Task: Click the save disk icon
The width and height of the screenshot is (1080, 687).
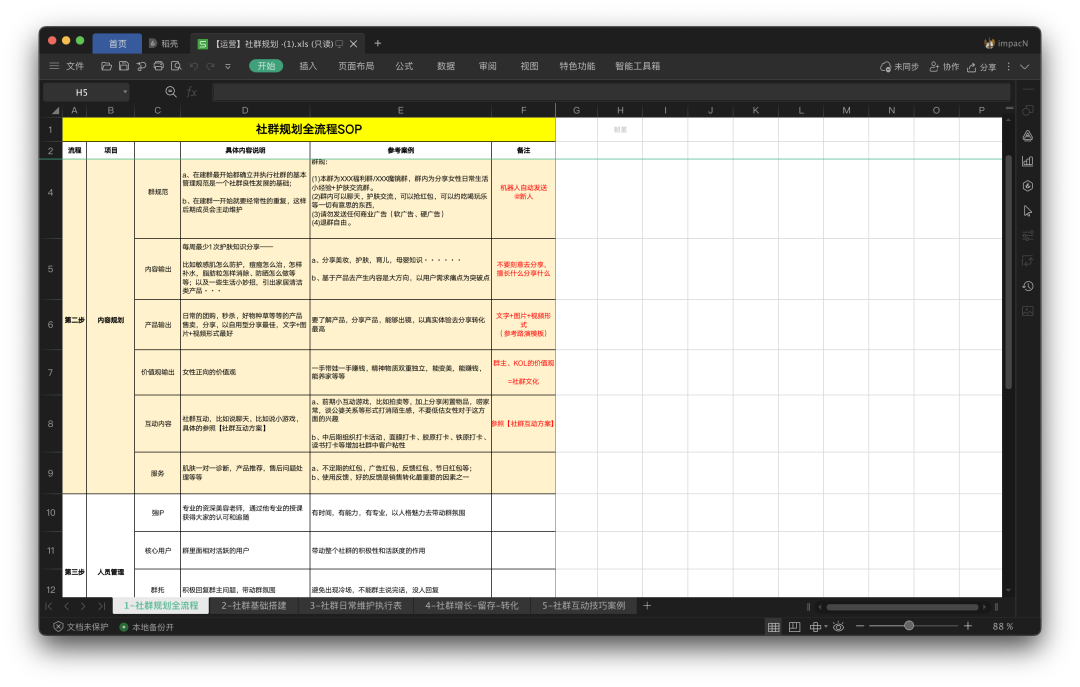Action: point(124,66)
